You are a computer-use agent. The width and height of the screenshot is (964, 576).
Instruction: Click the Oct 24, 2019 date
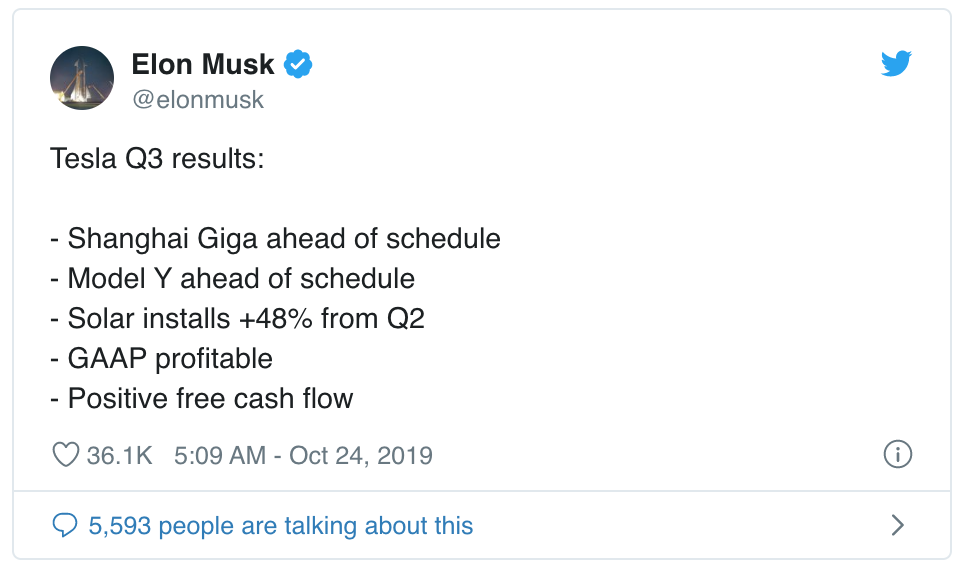point(360,456)
